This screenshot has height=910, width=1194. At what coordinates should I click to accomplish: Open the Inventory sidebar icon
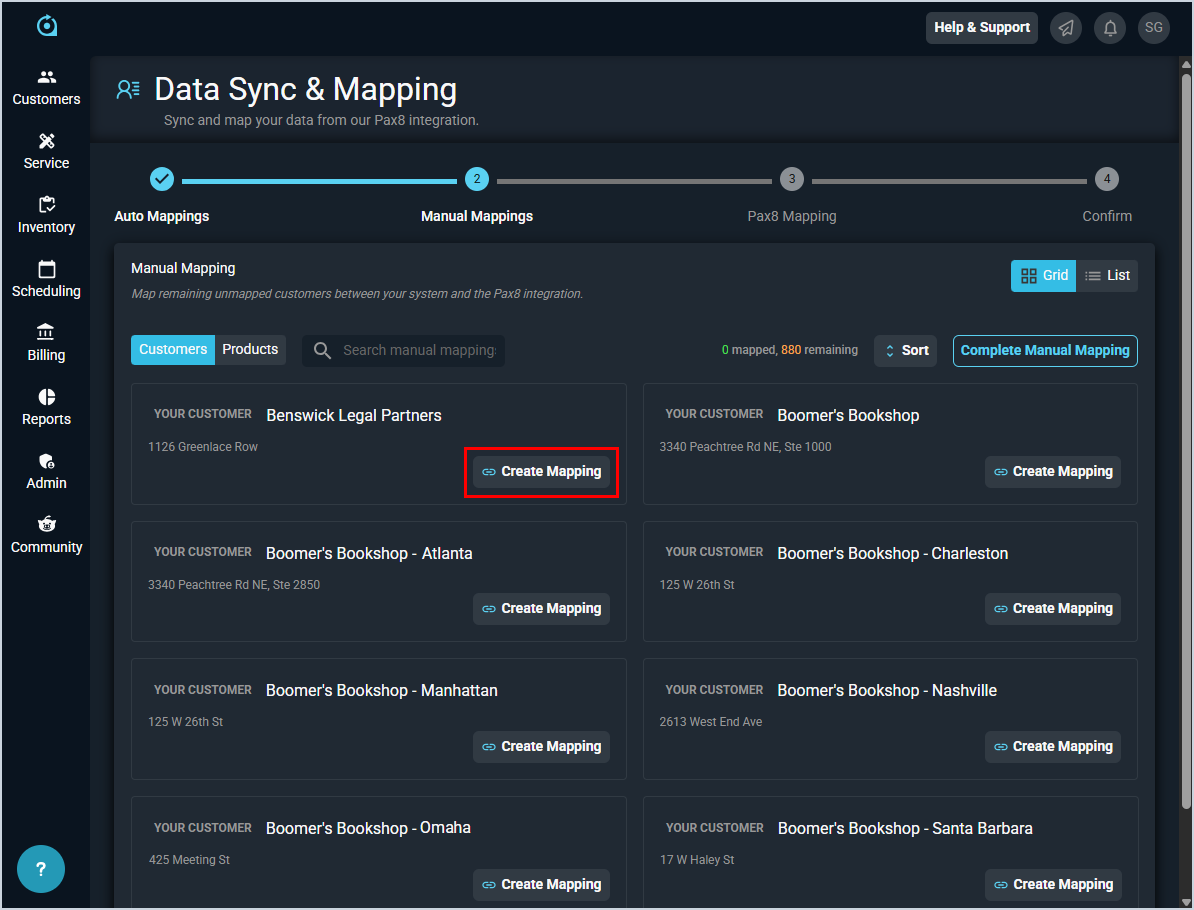[46, 205]
